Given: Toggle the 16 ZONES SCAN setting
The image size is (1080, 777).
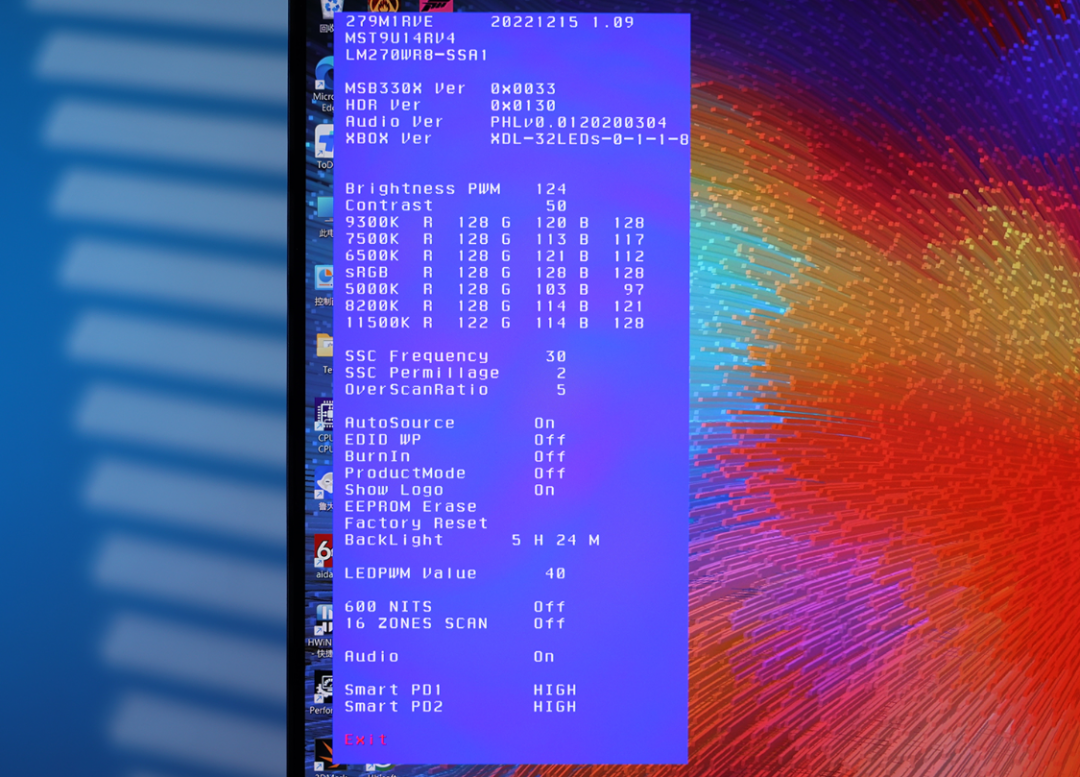Looking at the screenshot, I should [455, 623].
